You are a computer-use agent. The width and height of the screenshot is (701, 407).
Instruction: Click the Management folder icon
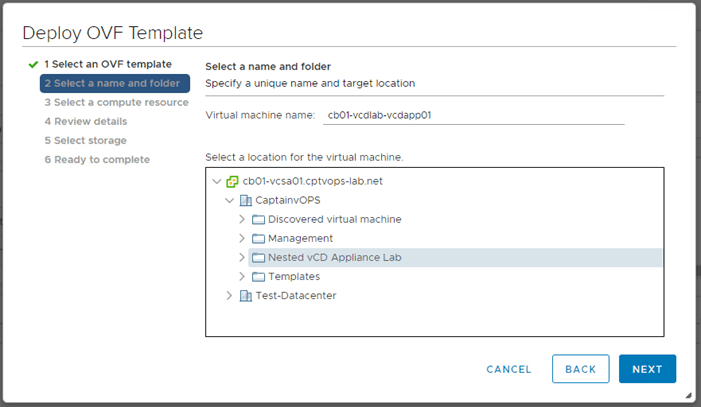[258, 239]
